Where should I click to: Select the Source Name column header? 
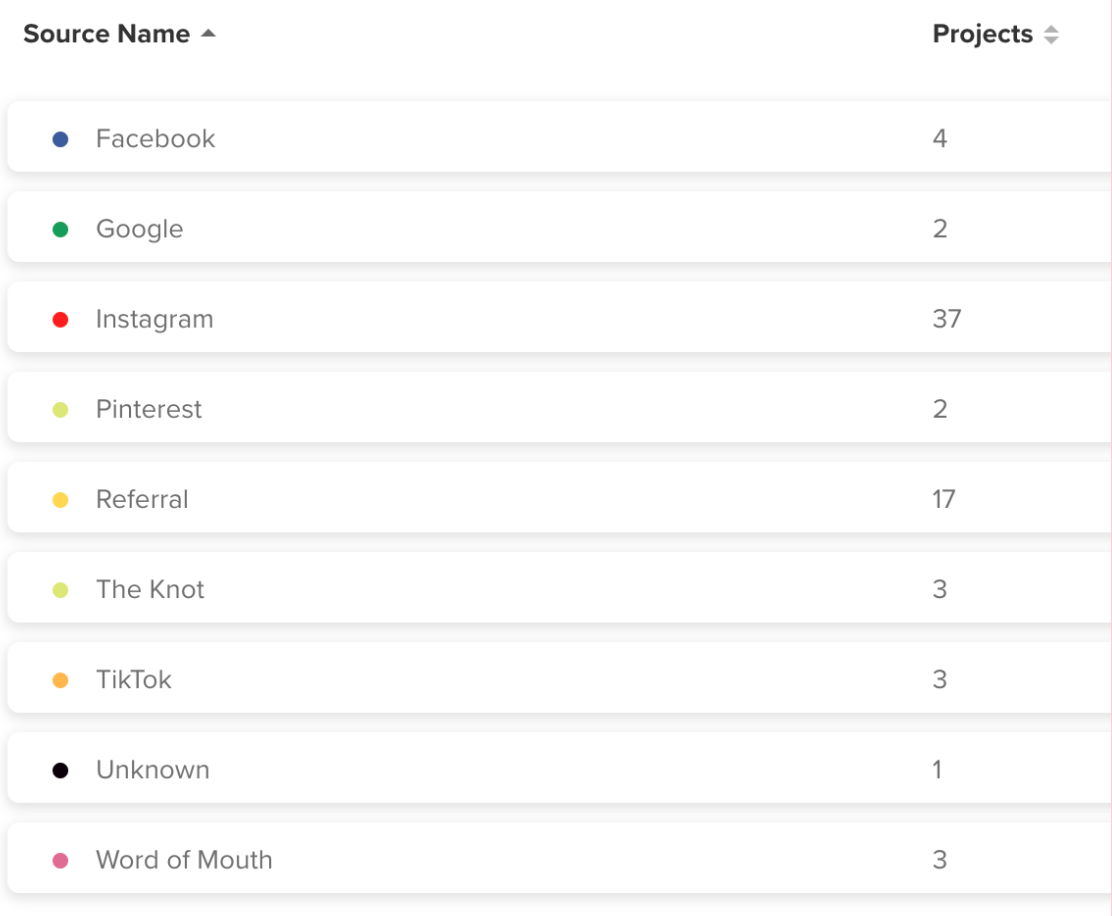(x=106, y=33)
